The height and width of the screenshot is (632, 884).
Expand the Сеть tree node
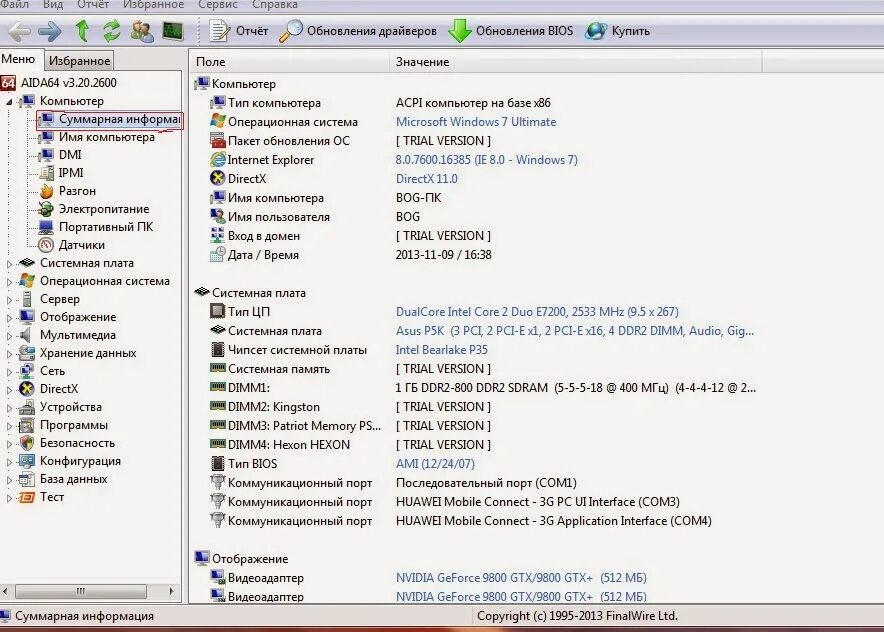9,372
